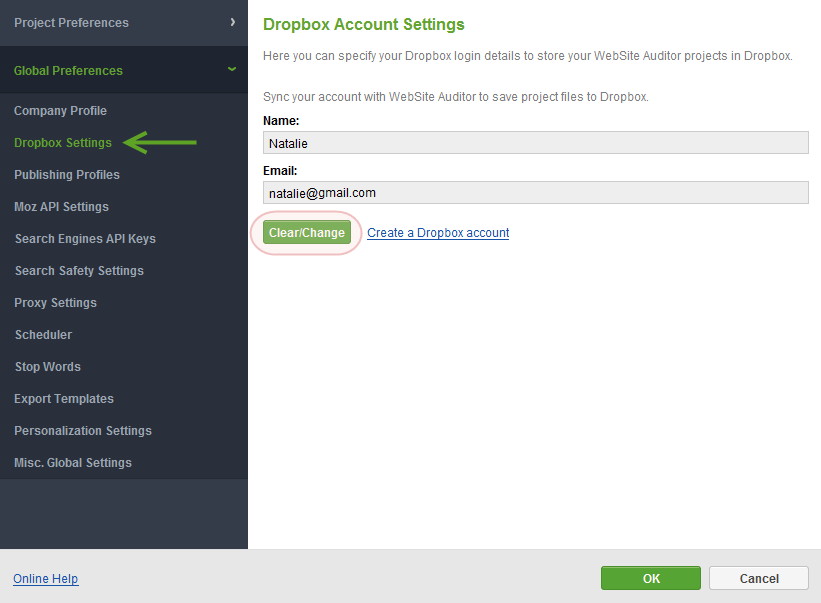Viewport: 821px width, 603px height.
Task: Open the Scheduler settings
Action: pos(43,334)
